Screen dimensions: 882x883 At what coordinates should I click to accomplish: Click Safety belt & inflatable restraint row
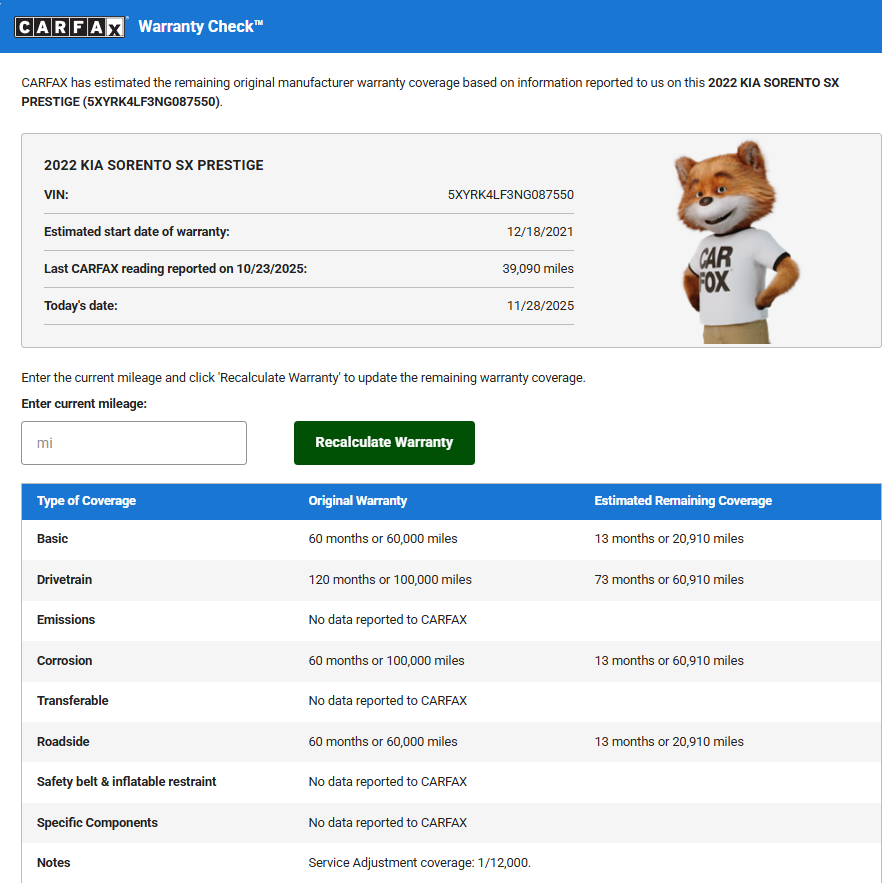451,782
